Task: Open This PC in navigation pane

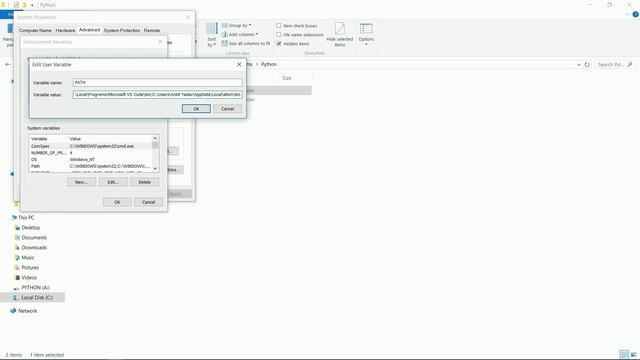Action: (26, 218)
